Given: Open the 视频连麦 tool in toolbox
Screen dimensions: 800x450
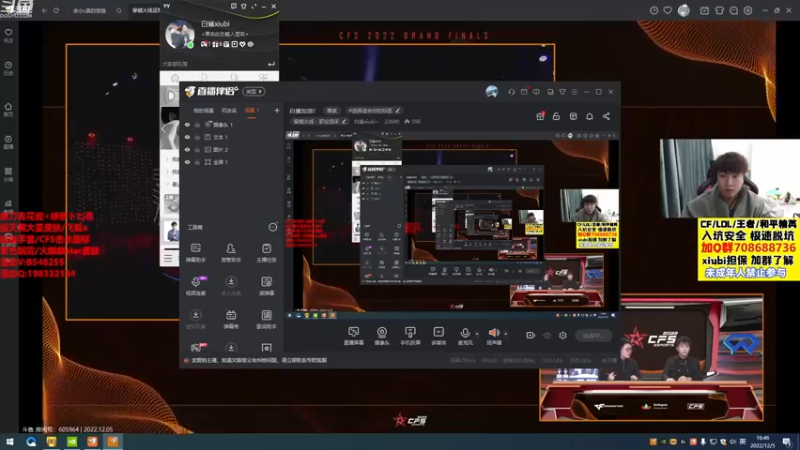Looking at the screenshot, I should [x=195, y=286].
